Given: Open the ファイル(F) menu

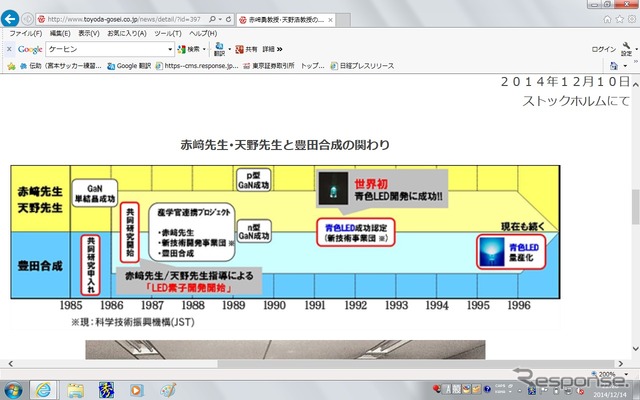Looking at the screenshot, I should [x=26, y=33].
